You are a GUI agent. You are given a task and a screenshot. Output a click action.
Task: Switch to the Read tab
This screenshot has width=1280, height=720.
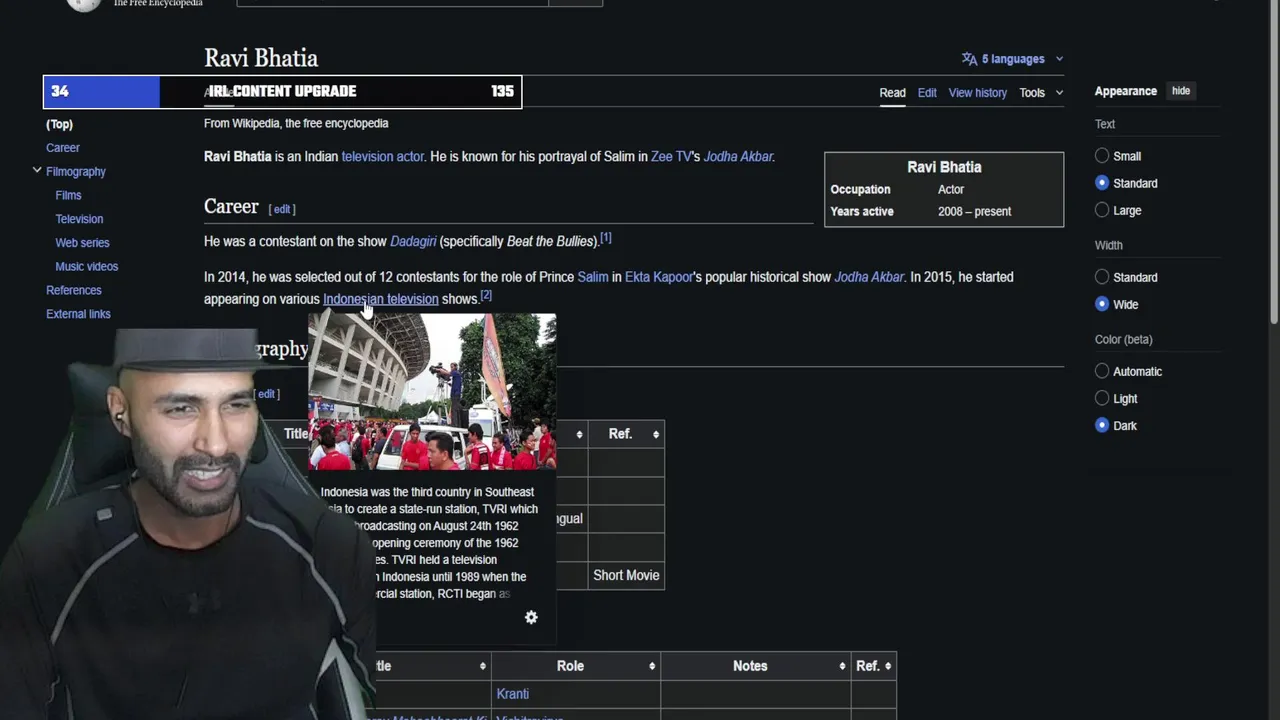coord(892,93)
